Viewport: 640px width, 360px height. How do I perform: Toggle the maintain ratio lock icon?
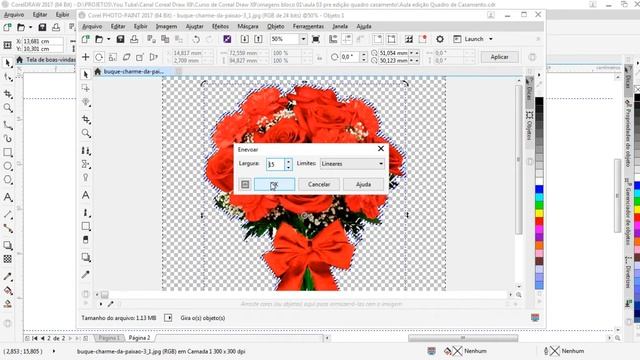click(319, 58)
